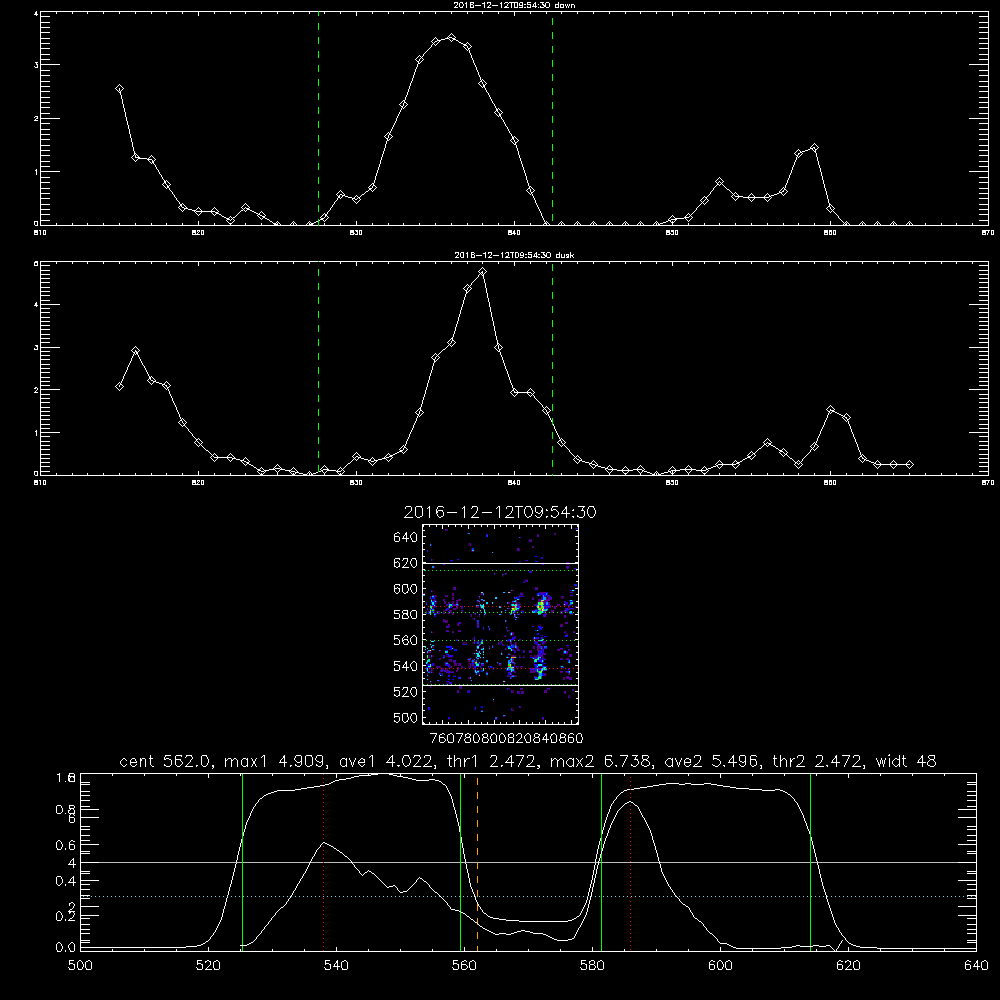This screenshot has width=1000, height=1000.
Task: Click the '2016-12-12T09:54:30 dawn' plot title
Action: tap(514, 5)
